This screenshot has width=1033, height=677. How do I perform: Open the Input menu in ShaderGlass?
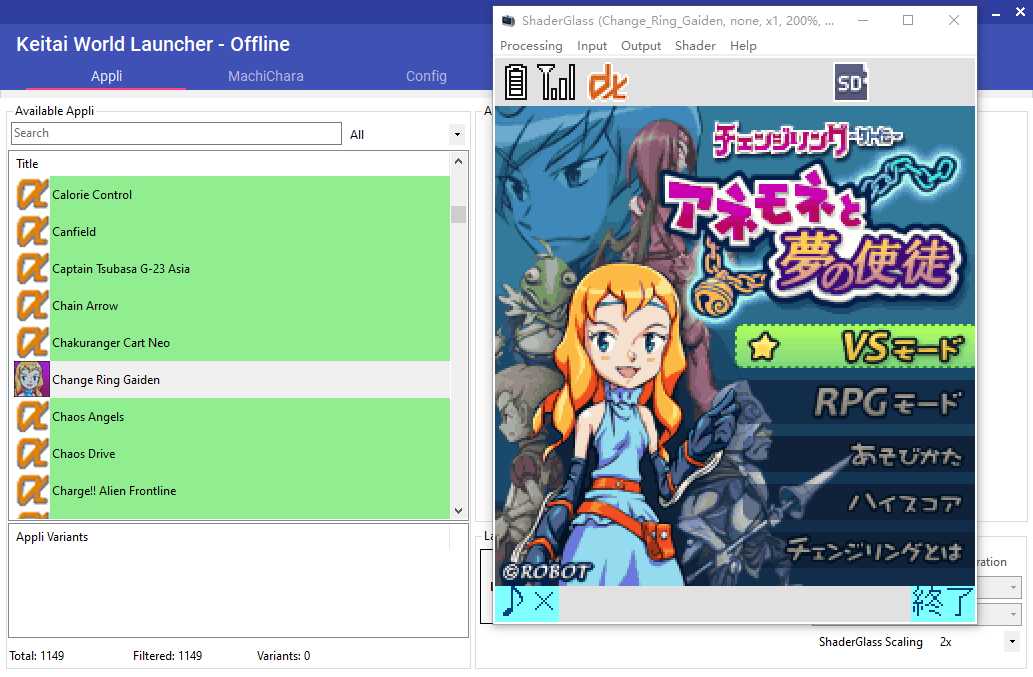(x=592, y=45)
